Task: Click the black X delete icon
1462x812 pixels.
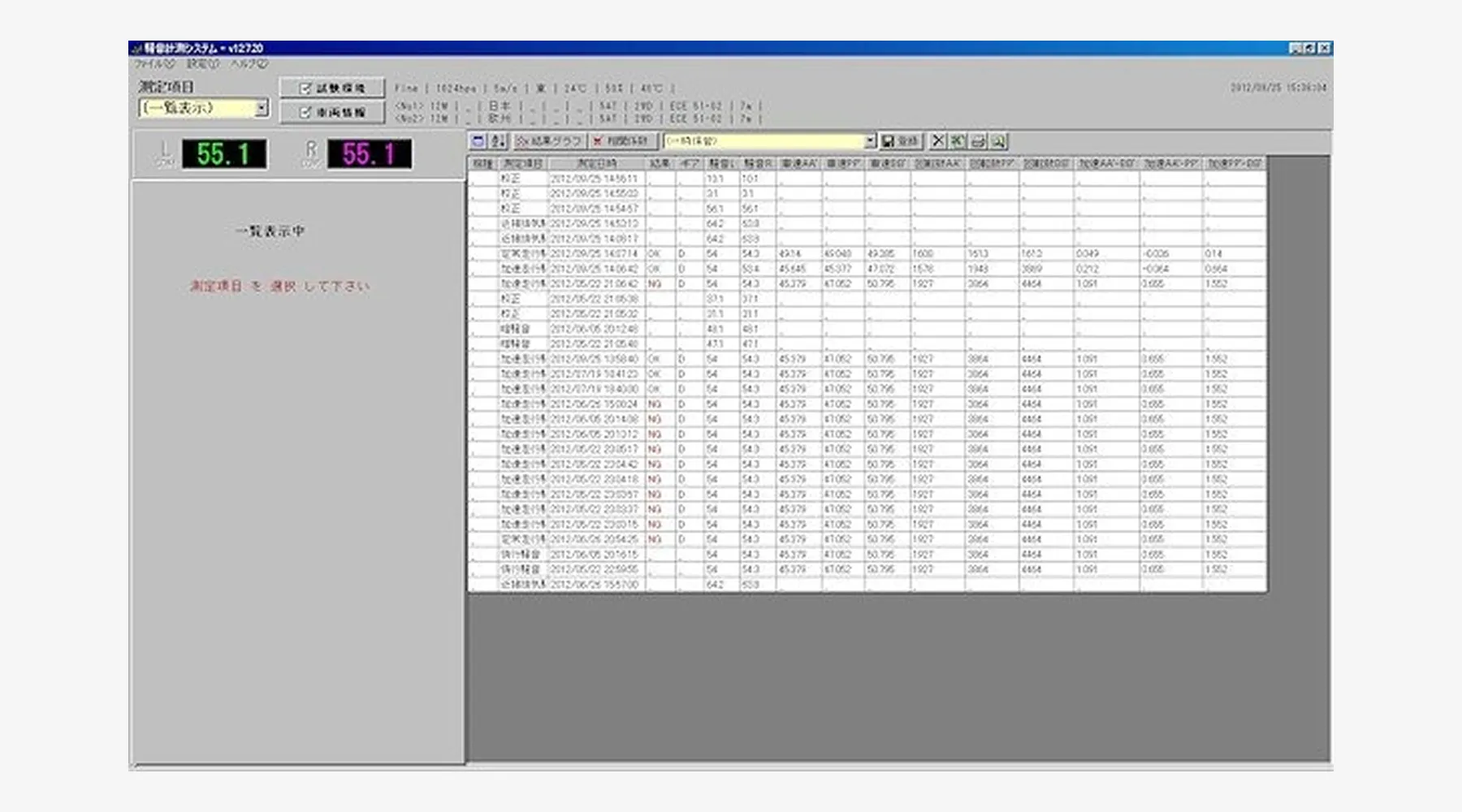Action: pos(938,141)
